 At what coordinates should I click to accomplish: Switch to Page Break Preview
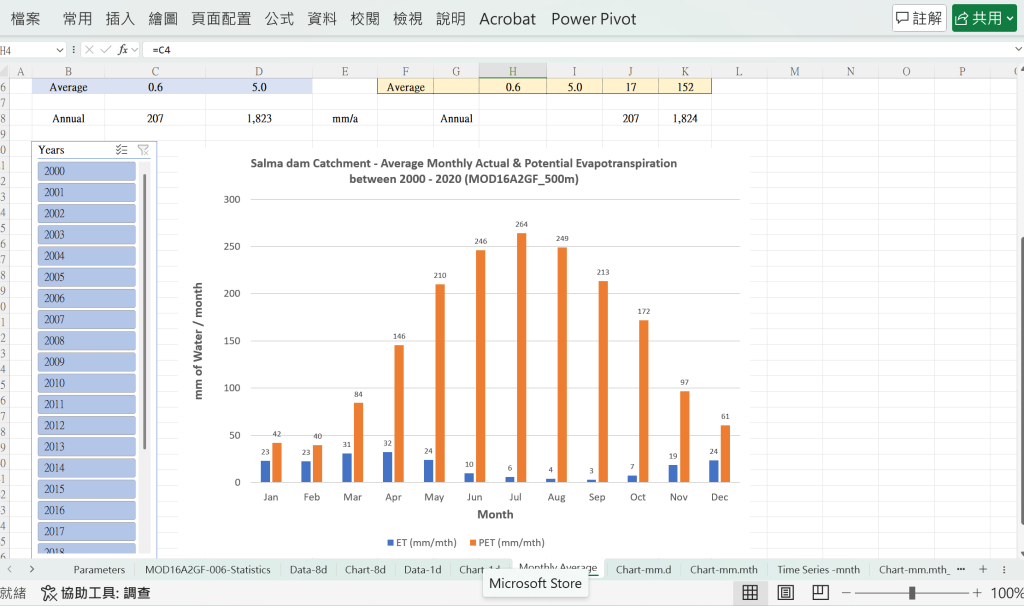tap(820, 592)
